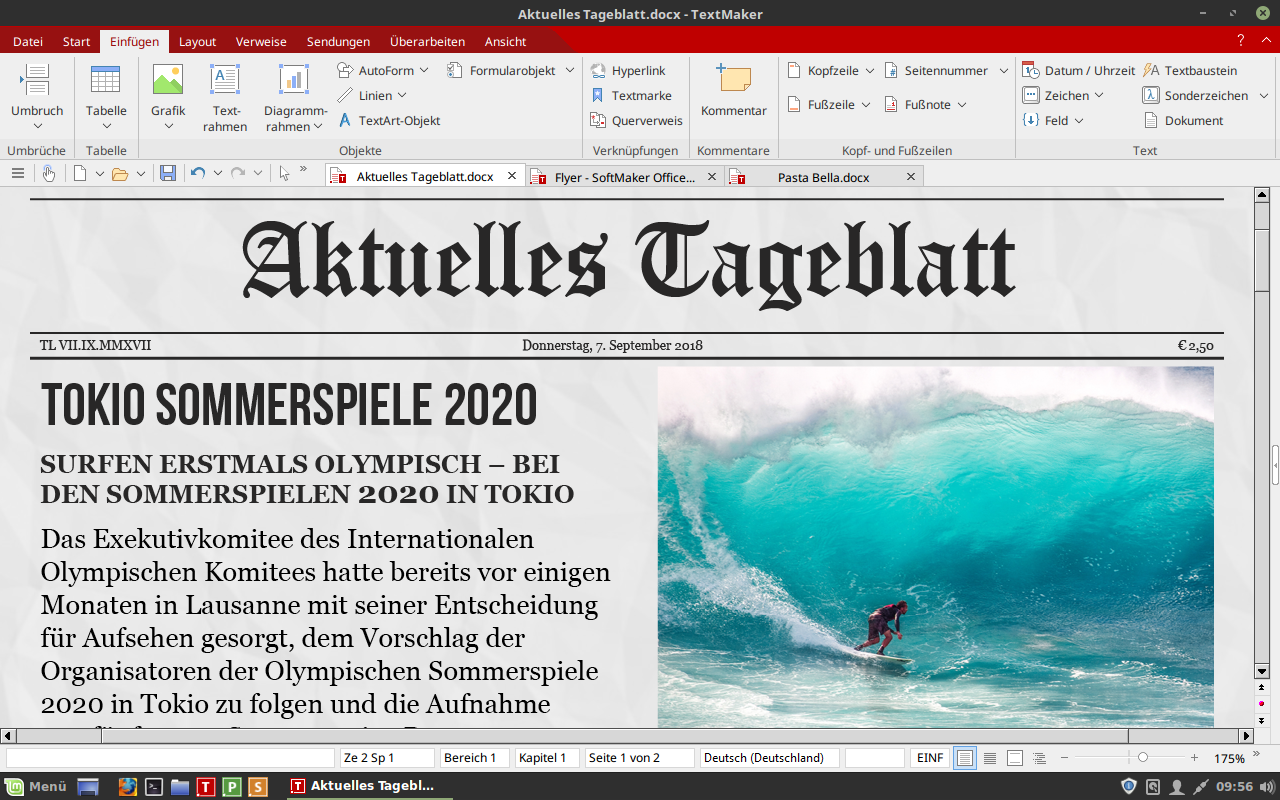Switch to continuous view in status bar
This screenshot has width=1280, height=800.
click(990, 758)
